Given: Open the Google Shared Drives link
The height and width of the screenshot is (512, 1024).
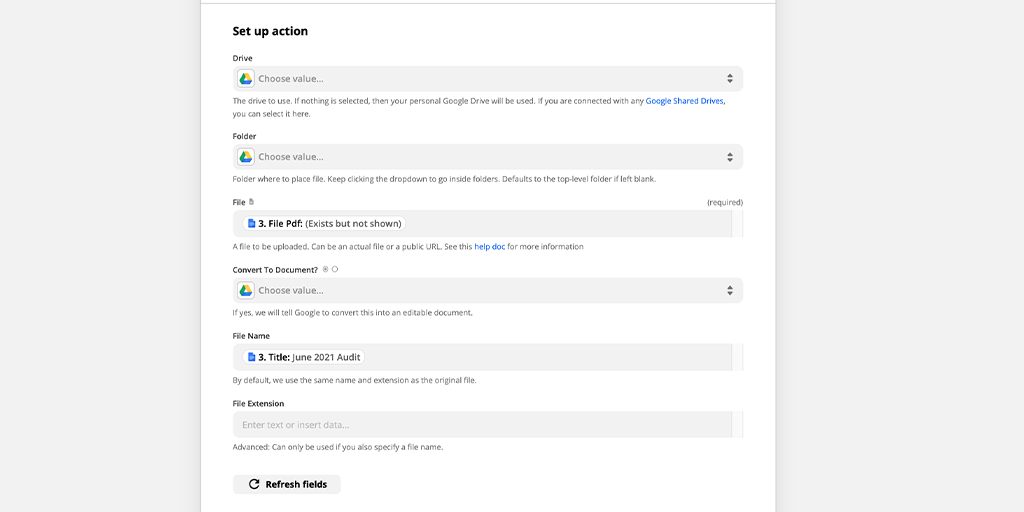Looking at the screenshot, I should pyautogui.click(x=684, y=101).
